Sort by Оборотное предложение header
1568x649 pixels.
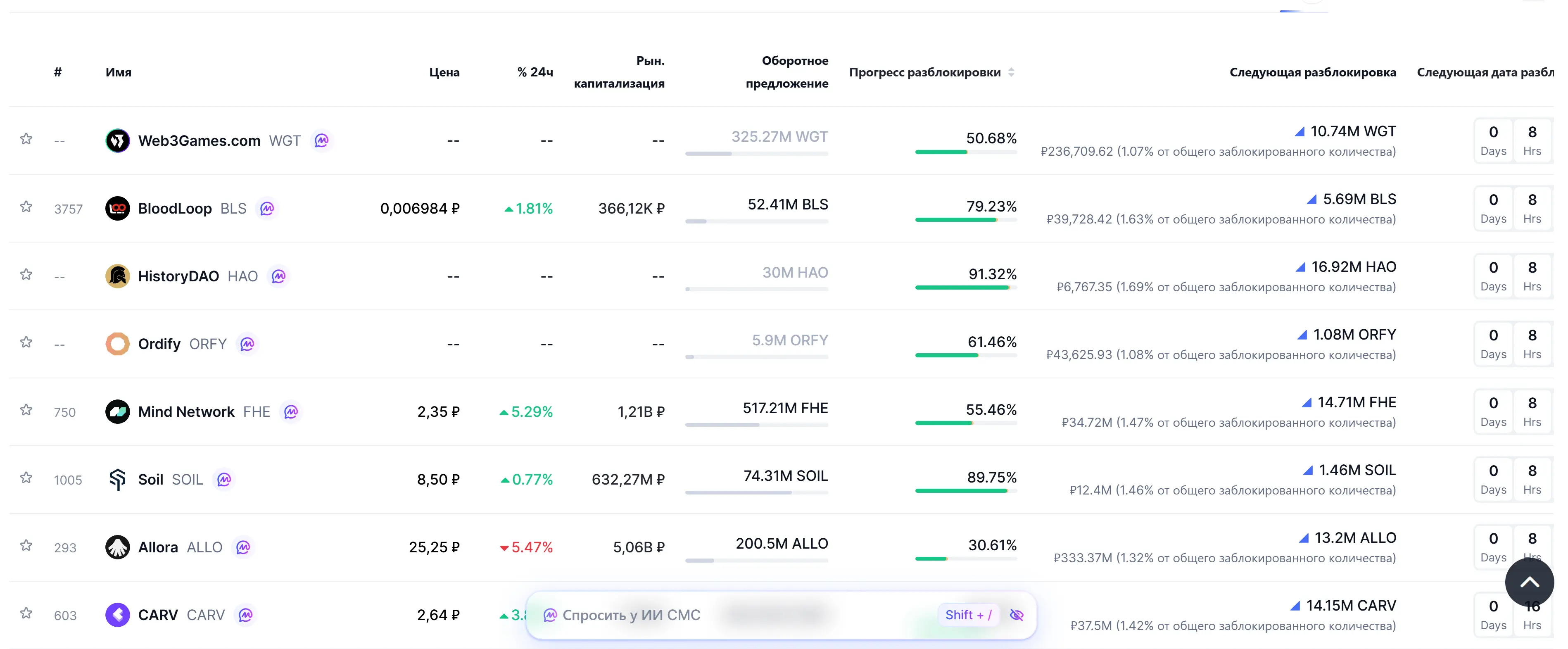click(787, 72)
